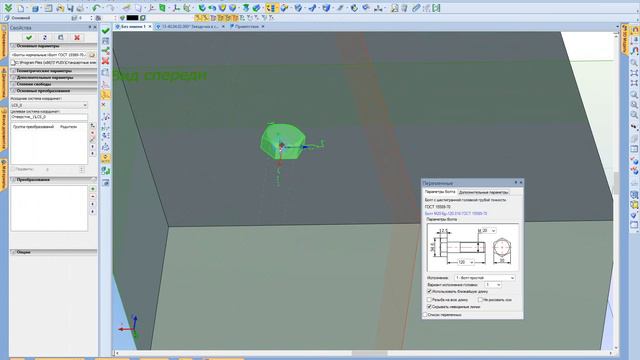Create a new document via toolbar icon
The image size is (640, 360).
pyautogui.click(x=20, y=8)
